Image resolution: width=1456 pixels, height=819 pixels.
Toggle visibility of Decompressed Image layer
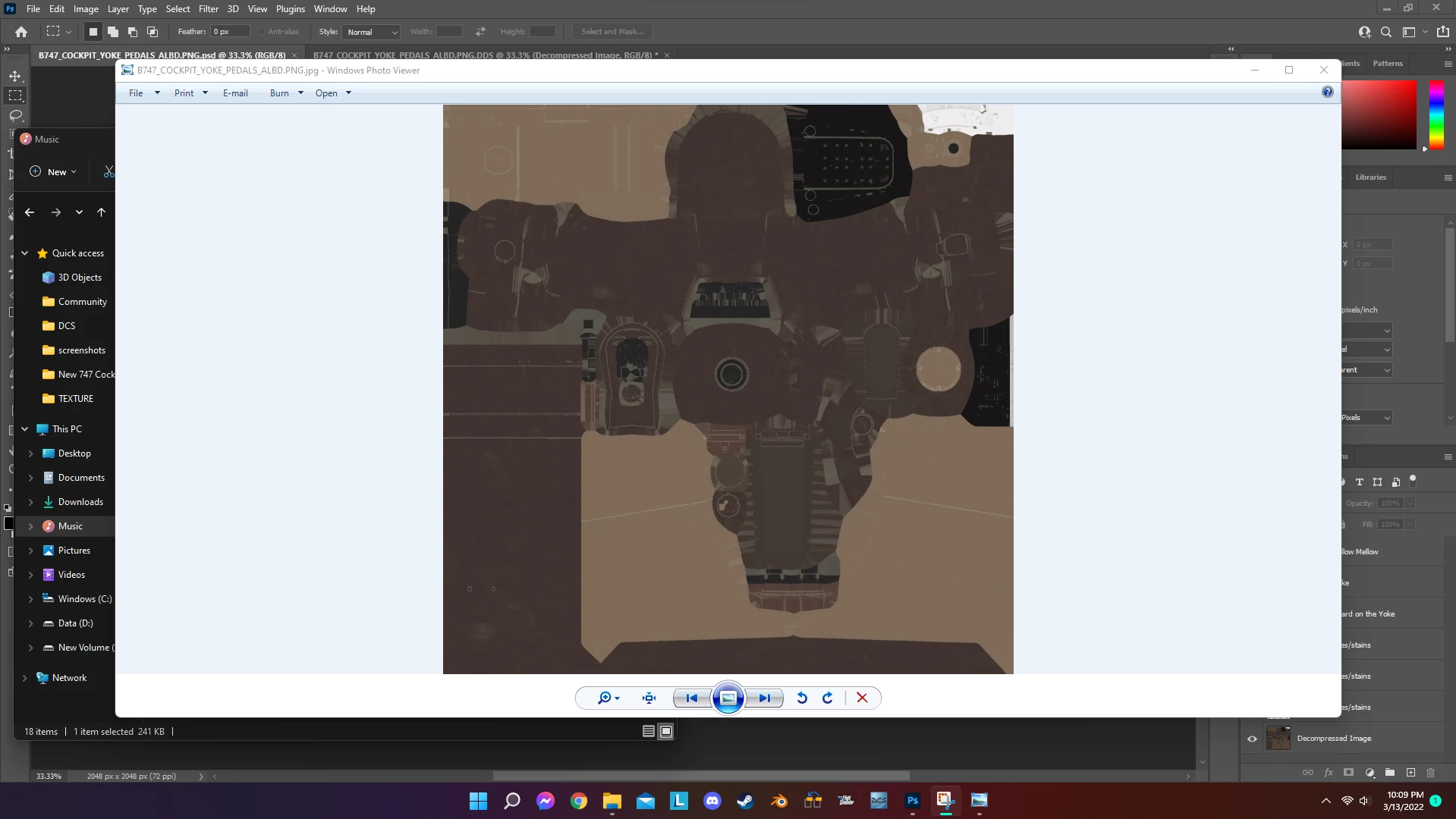pos(1252,739)
